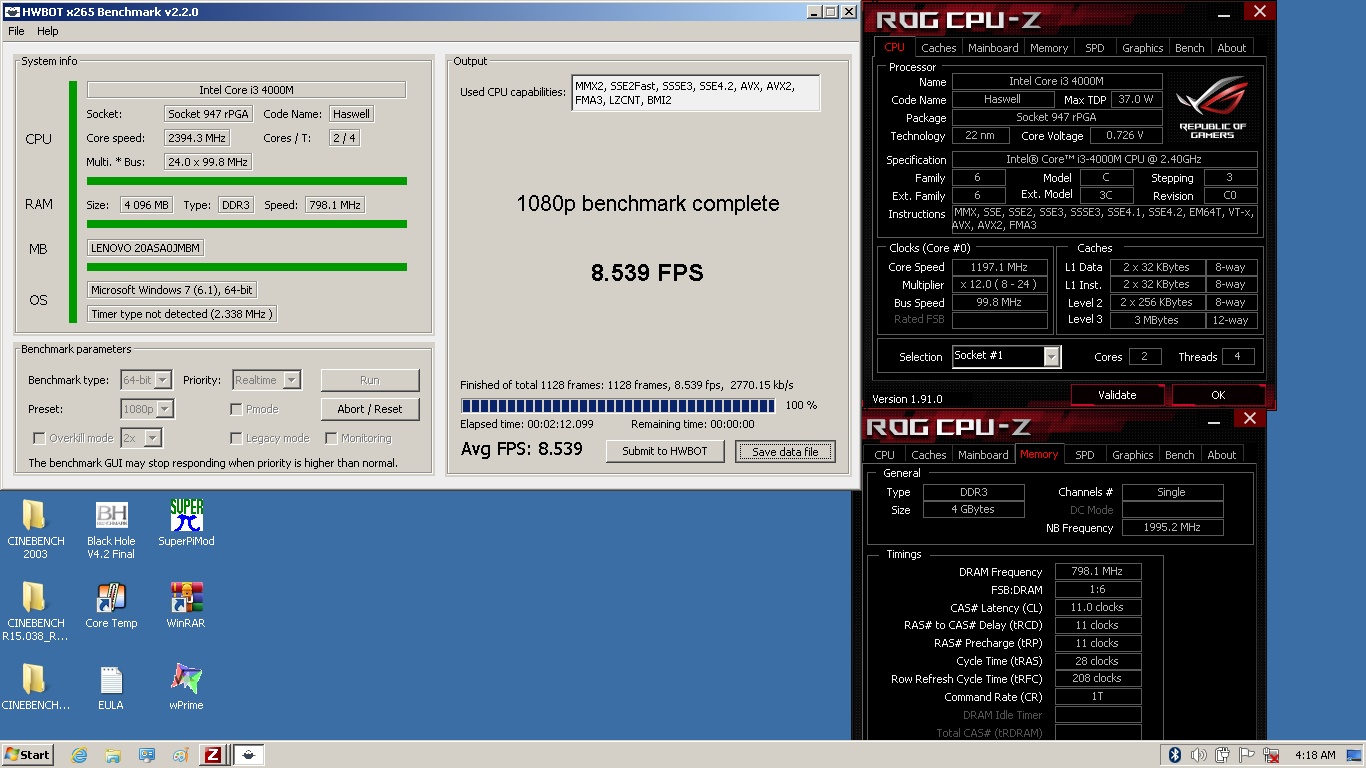Open the CINEBENCH 2003 folder icon
Image resolution: width=1366 pixels, height=768 pixels.
(35, 529)
